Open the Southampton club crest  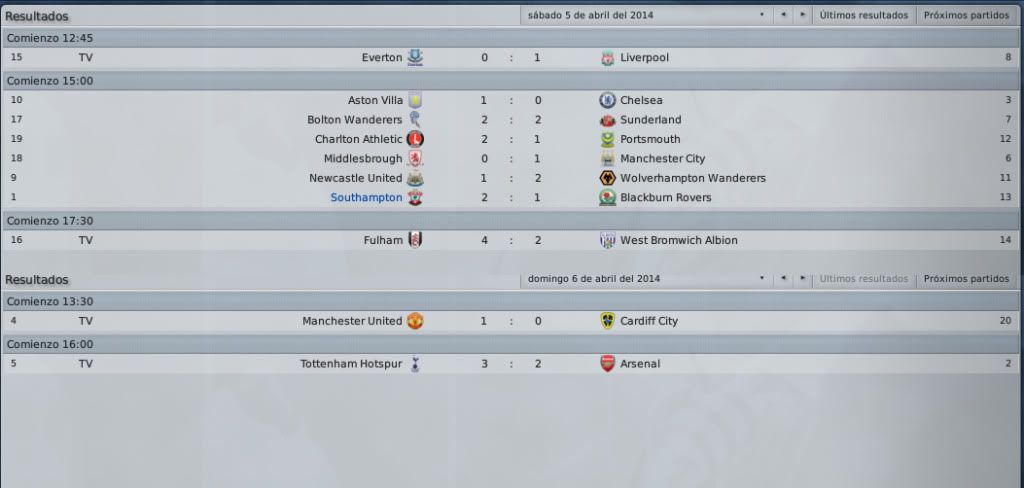[x=415, y=197]
